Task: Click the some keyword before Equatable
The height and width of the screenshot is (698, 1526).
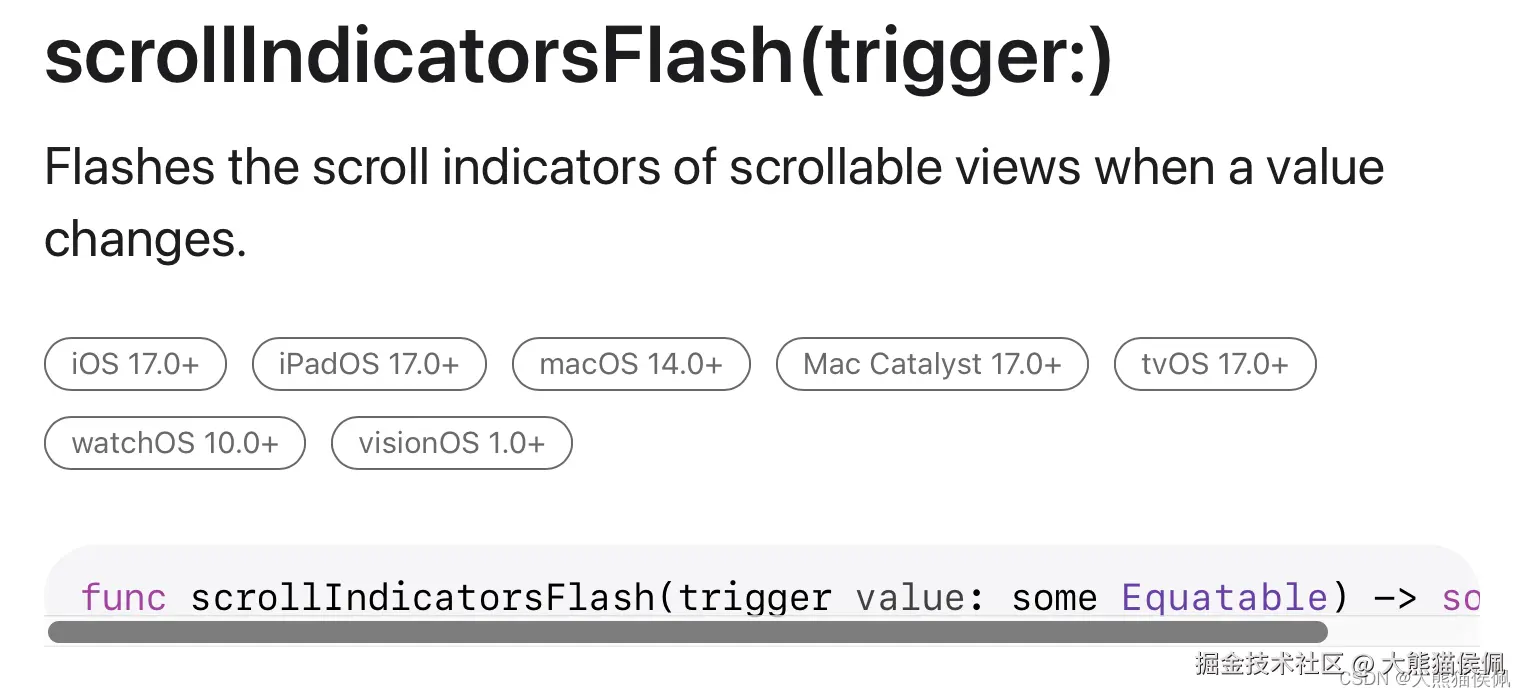Action: tap(1053, 598)
